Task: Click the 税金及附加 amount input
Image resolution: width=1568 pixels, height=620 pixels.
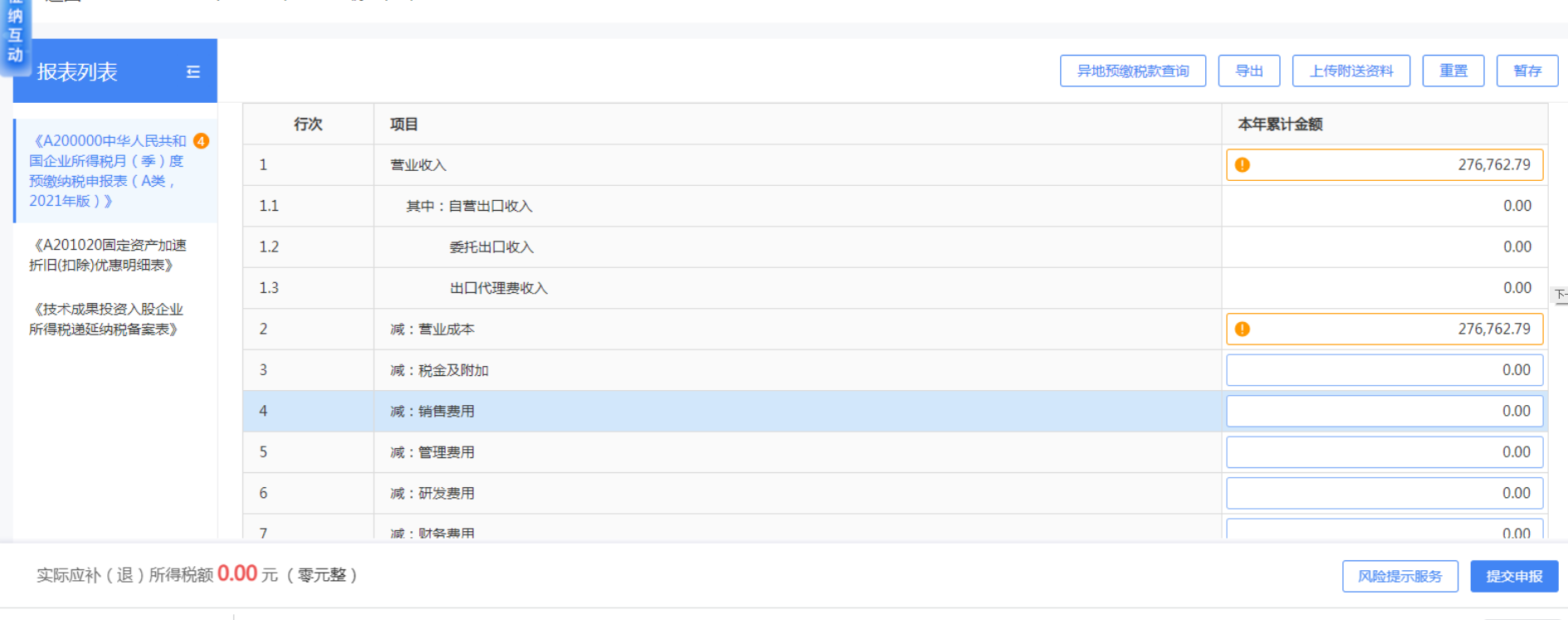Action: [x=1384, y=370]
